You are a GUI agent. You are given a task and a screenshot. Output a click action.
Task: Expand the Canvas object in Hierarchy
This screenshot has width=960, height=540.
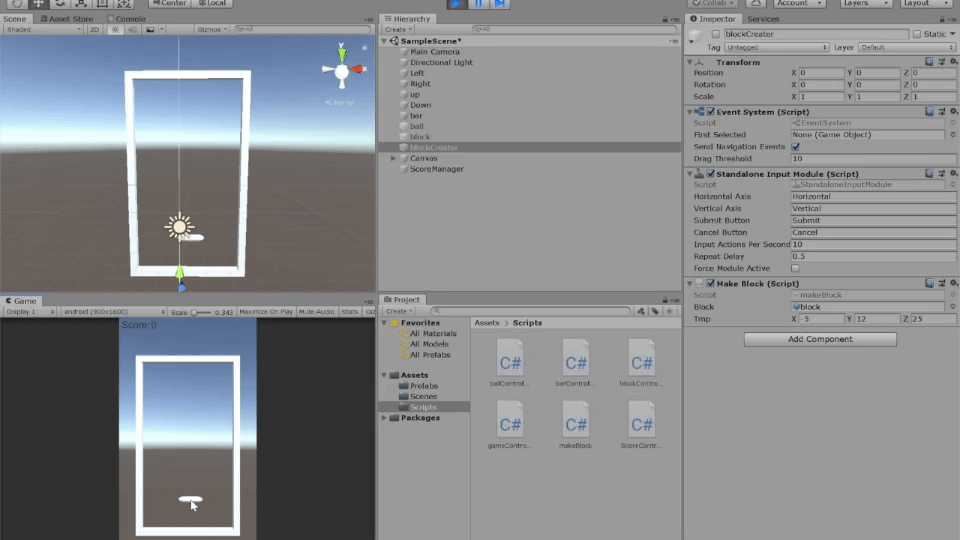(394, 158)
